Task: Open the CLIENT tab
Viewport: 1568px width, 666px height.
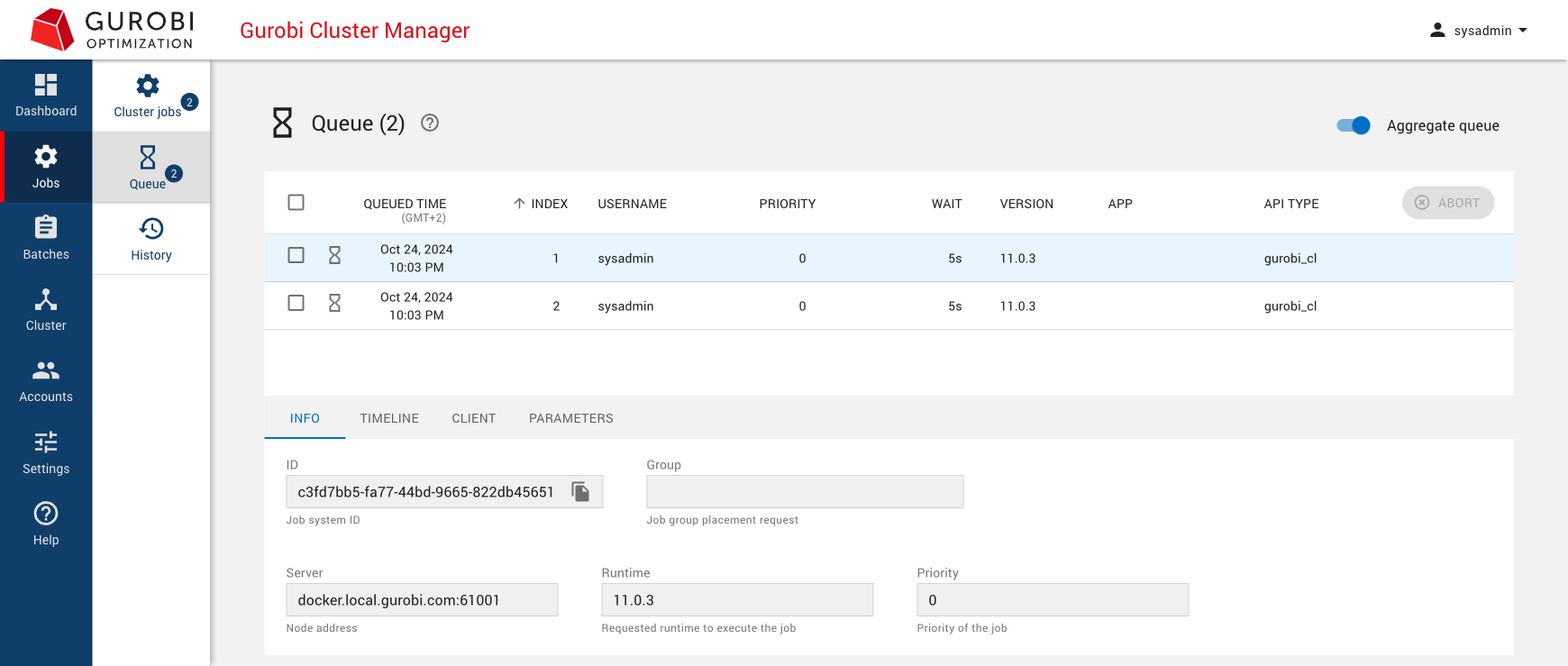Action: pos(473,418)
